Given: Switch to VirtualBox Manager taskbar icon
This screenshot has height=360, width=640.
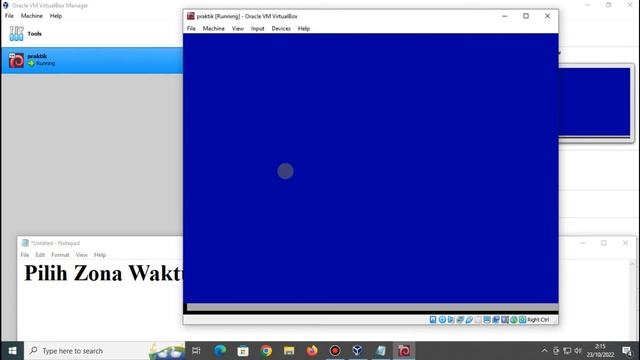Looking at the screenshot, I should tap(358, 351).
